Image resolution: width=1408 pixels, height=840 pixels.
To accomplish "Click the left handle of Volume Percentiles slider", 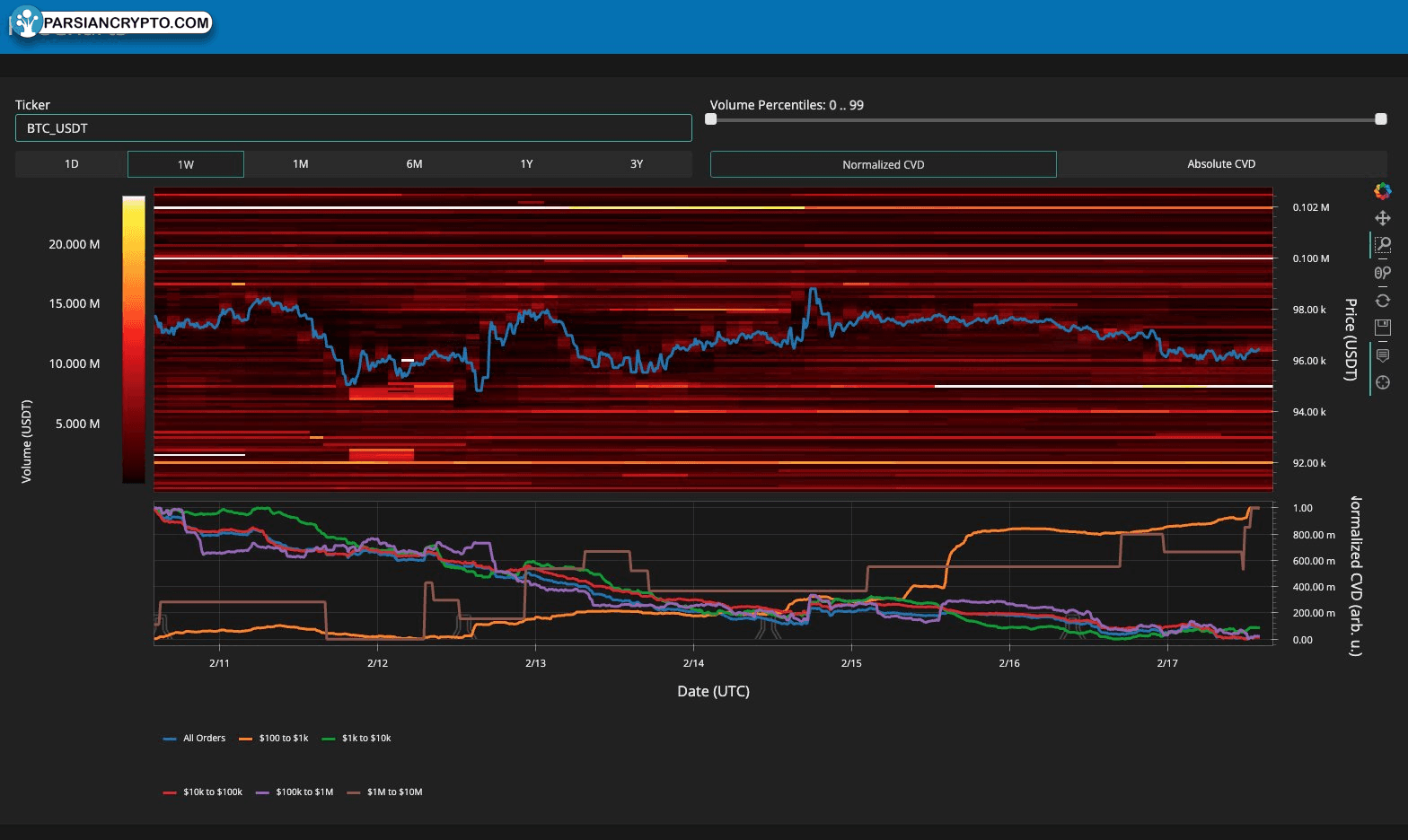I will [x=711, y=119].
